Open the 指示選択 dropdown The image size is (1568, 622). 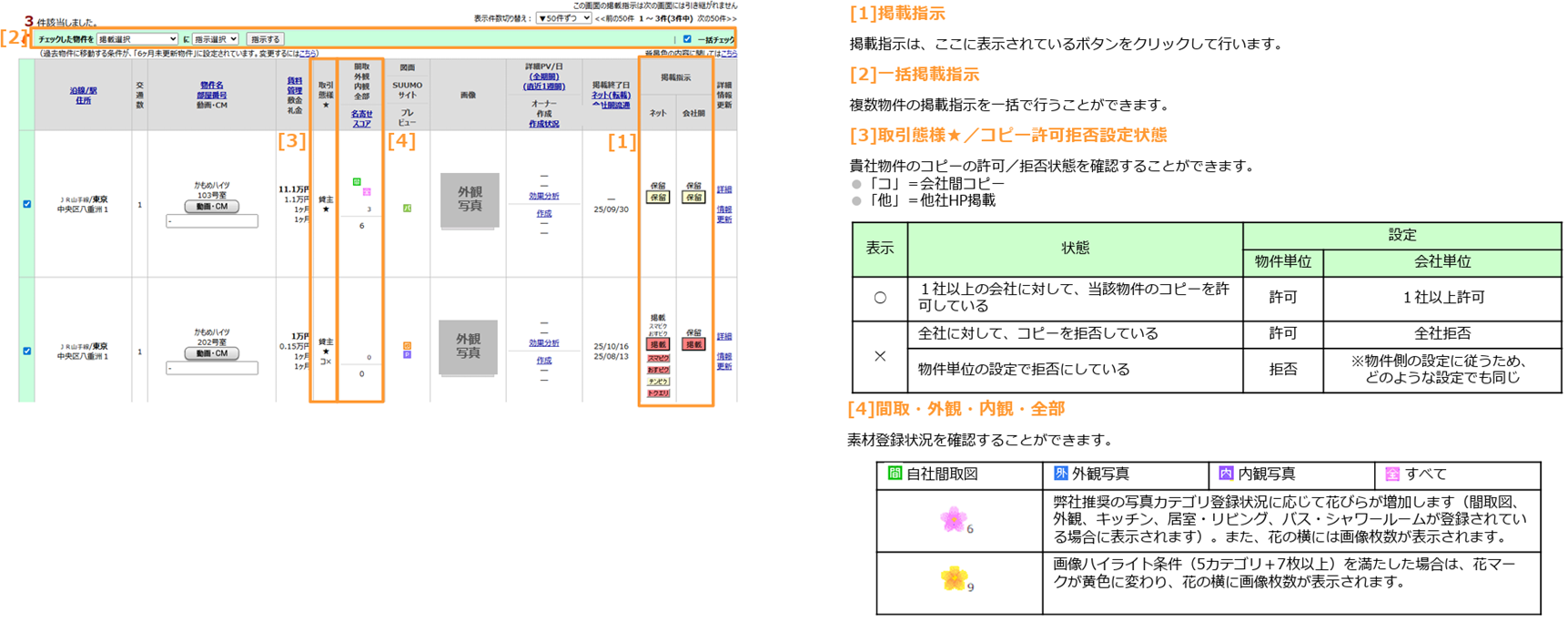[x=216, y=39]
